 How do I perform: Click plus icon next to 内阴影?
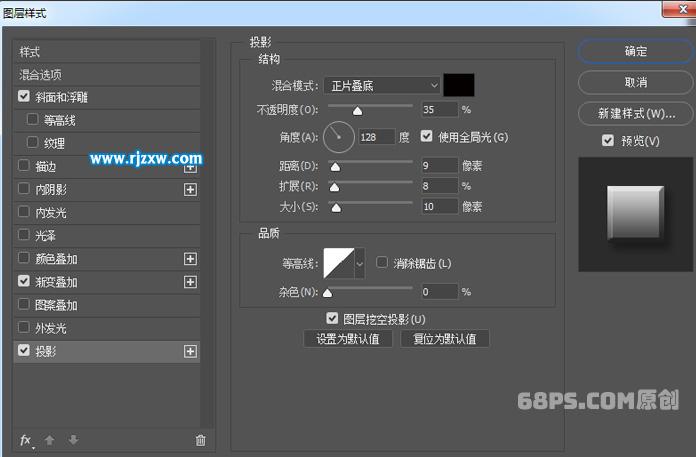click(190, 189)
